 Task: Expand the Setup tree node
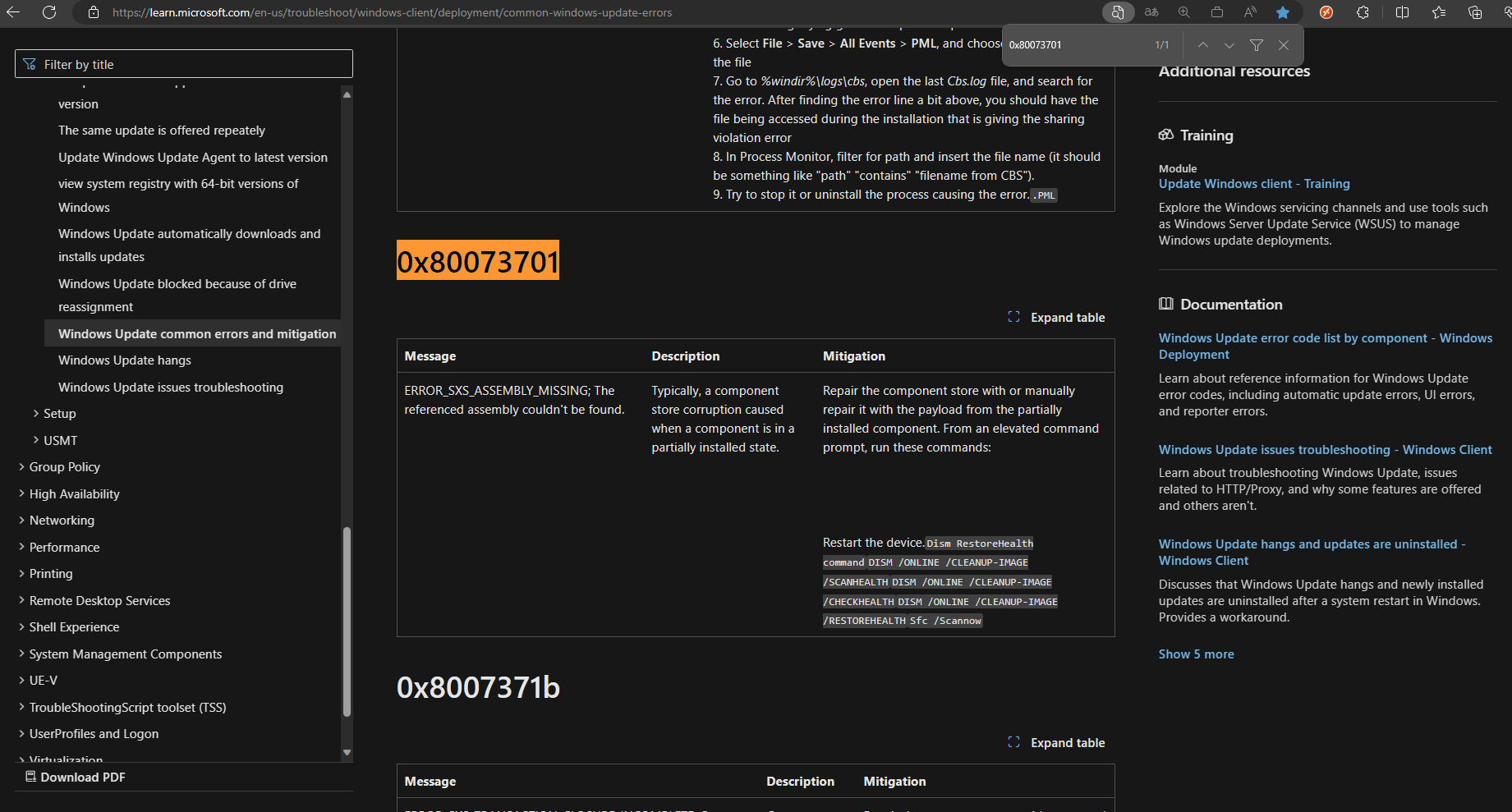click(54, 414)
